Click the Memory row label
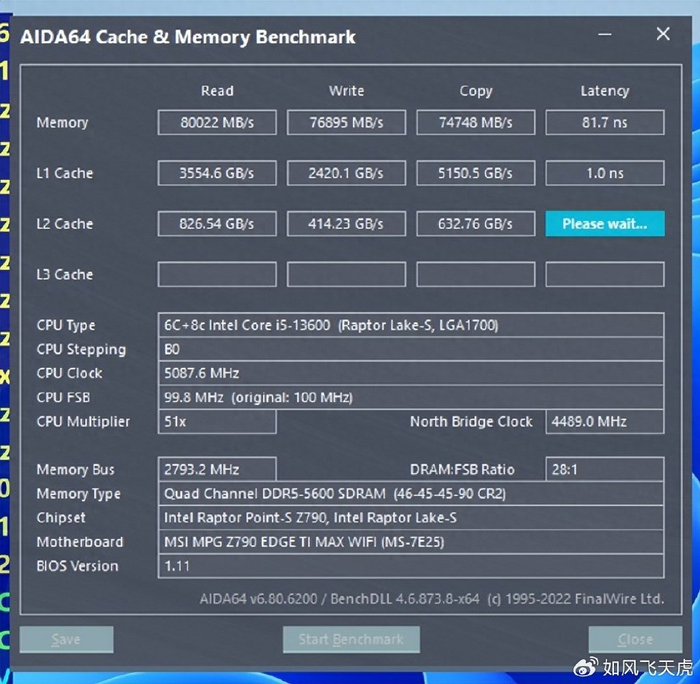This screenshot has width=700, height=684. [62, 123]
